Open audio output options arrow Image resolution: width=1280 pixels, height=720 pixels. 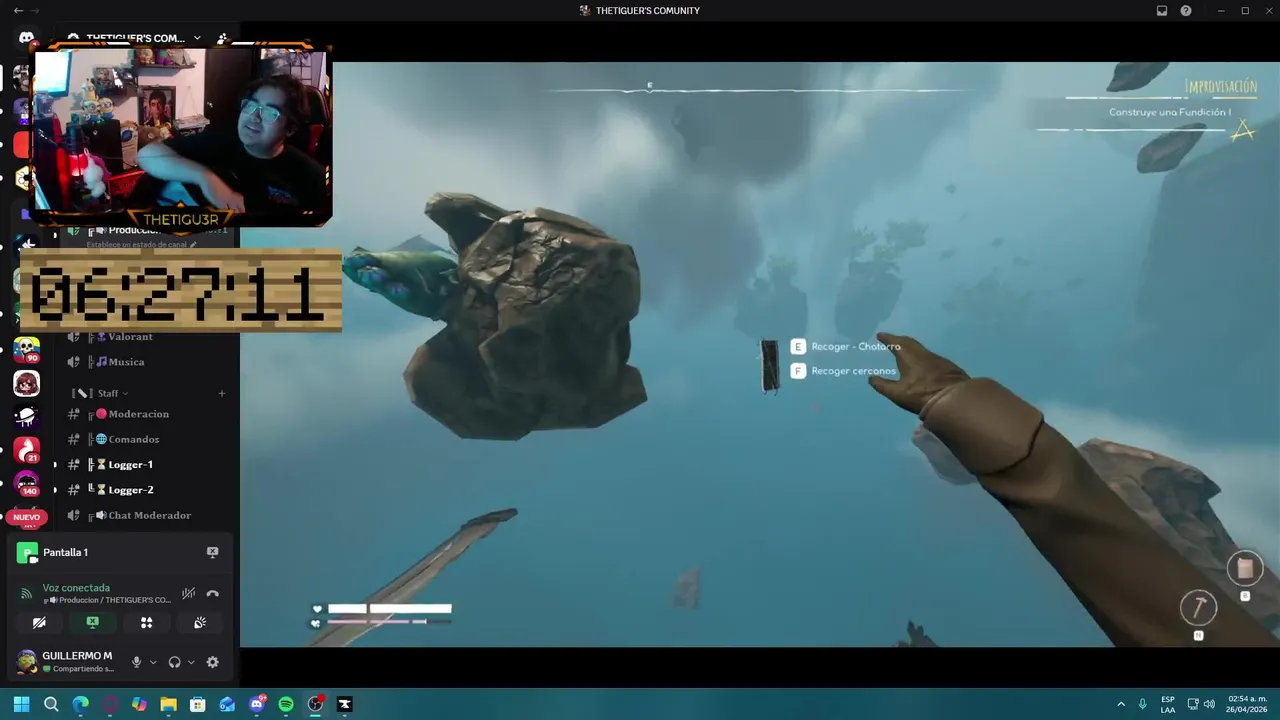click(191, 662)
